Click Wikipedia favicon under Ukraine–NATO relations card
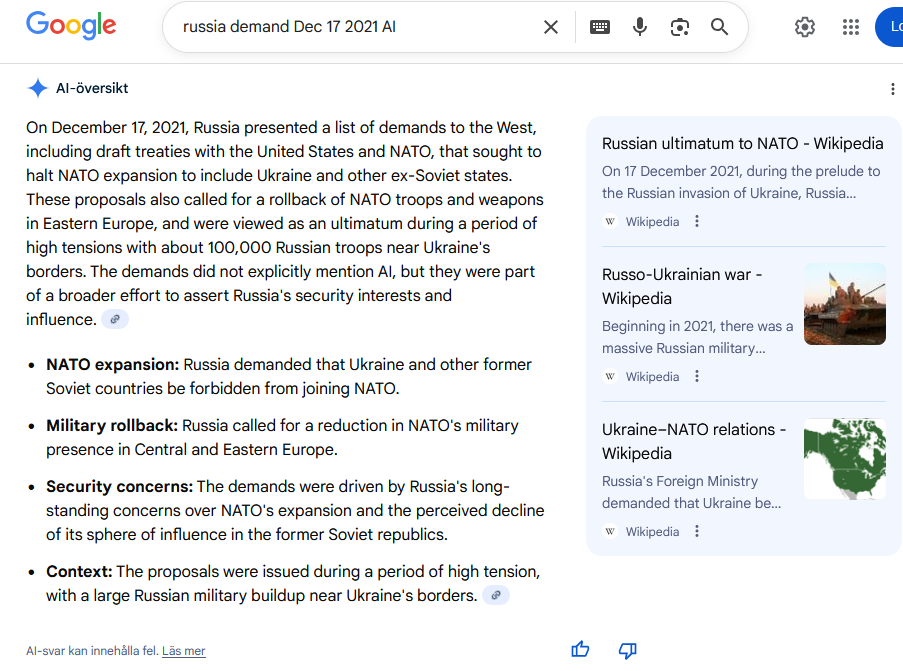This screenshot has height=671, width=903. [x=610, y=531]
